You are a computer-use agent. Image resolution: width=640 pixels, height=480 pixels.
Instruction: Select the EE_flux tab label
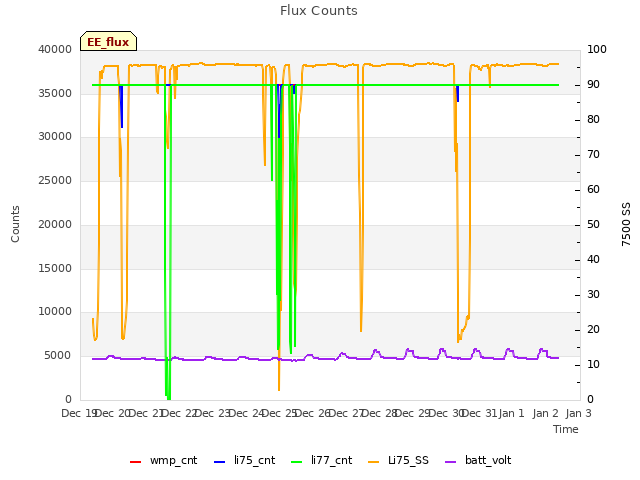pyautogui.click(x=108, y=42)
